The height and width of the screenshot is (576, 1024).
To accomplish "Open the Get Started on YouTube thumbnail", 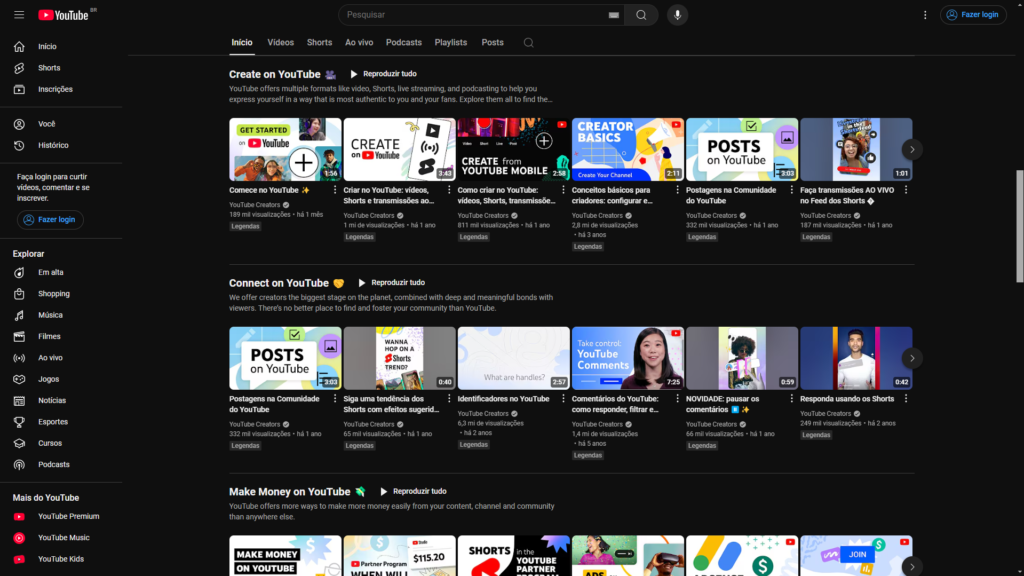I will tap(285, 150).
